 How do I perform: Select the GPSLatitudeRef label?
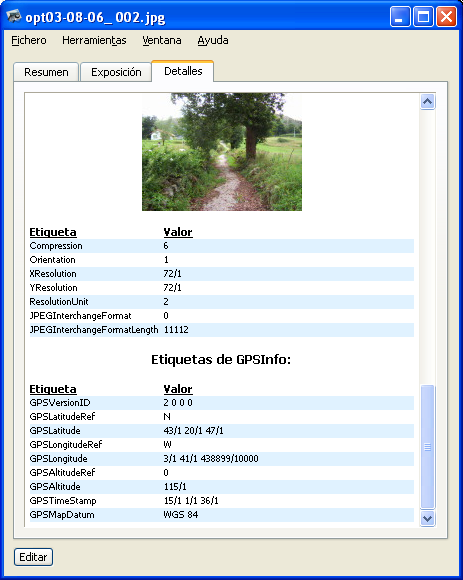[62, 417]
